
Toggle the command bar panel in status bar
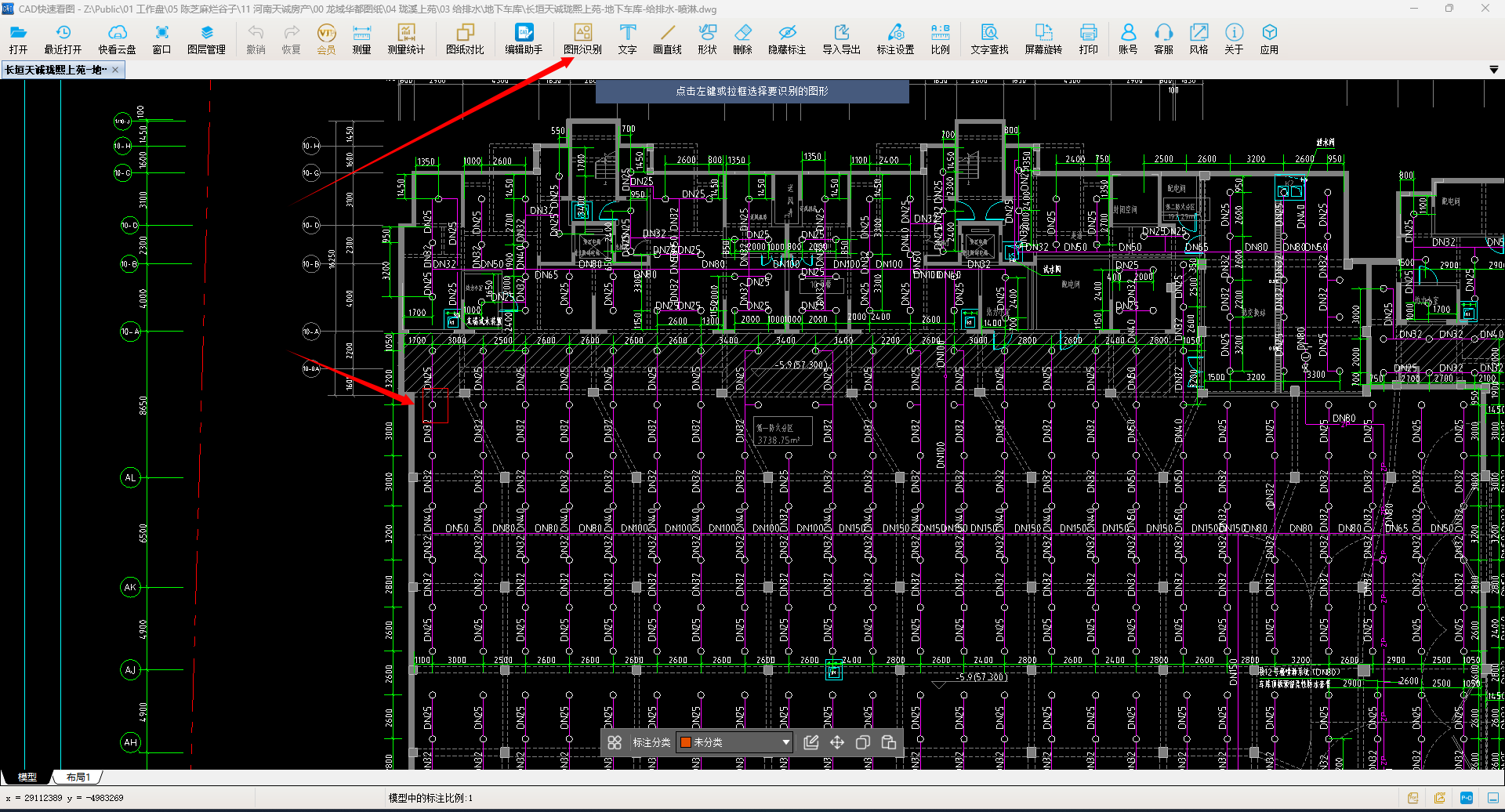tap(1493, 798)
